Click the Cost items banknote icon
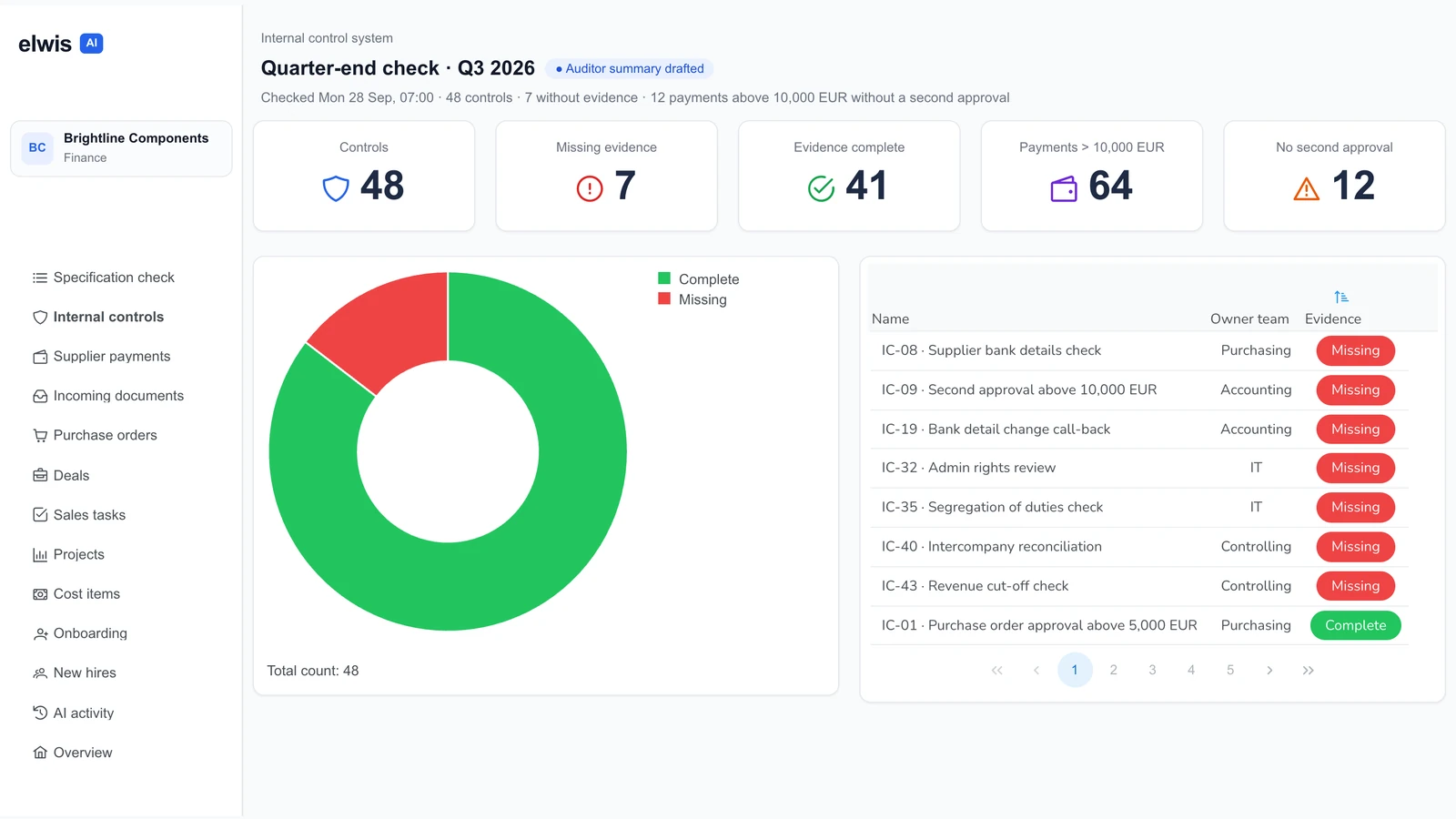The width and height of the screenshot is (1456, 819). pyautogui.click(x=40, y=594)
